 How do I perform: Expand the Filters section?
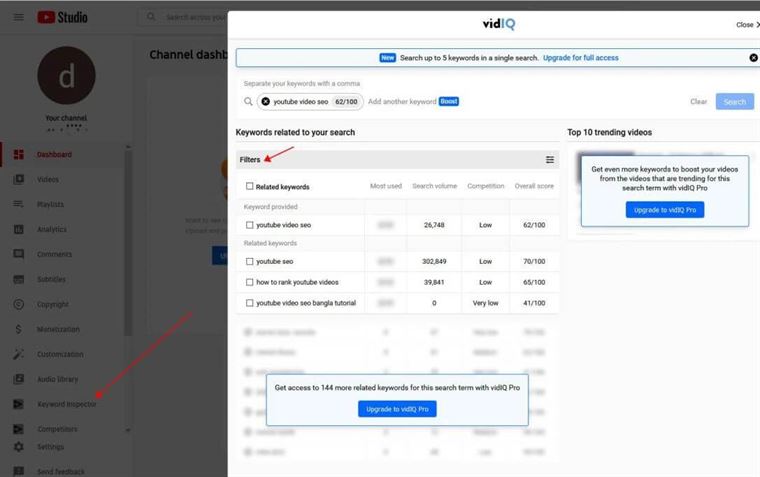pyautogui.click(x=250, y=160)
